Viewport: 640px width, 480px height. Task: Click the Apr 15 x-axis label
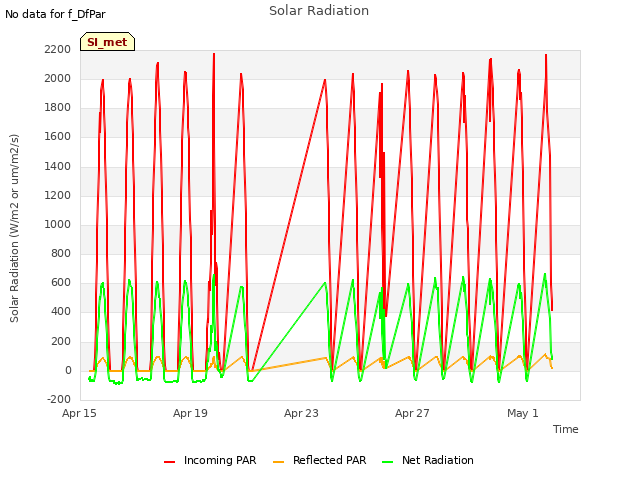pos(79,413)
